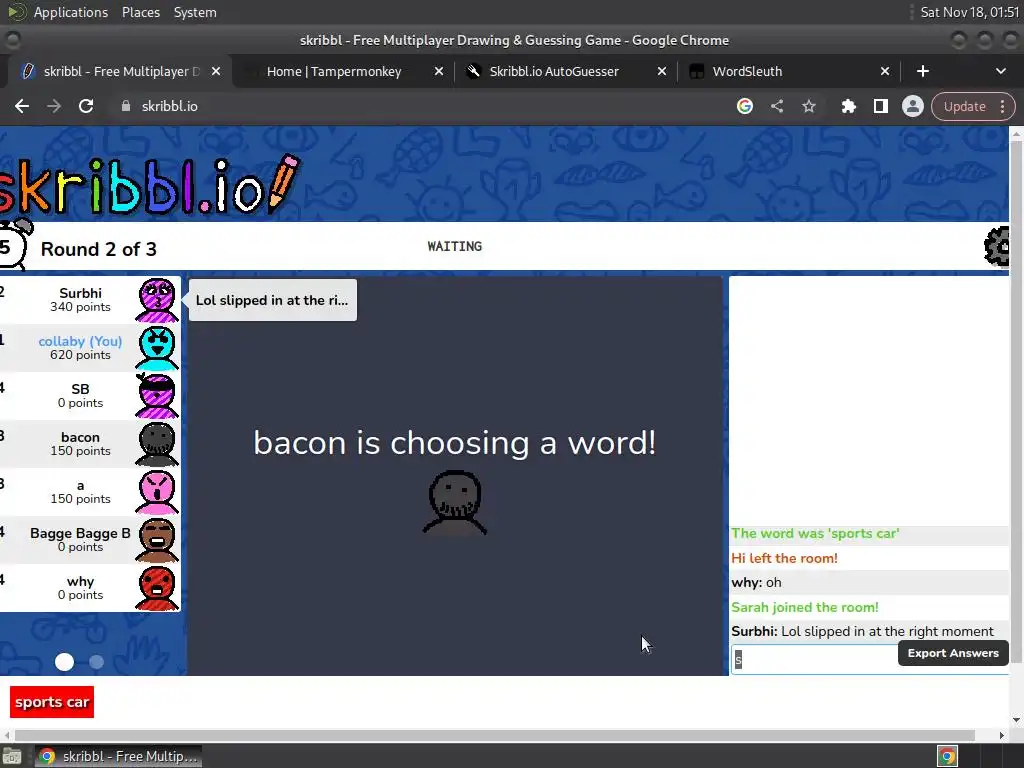Close the WordSleuth tab
The image size is (1024, 768).
(x=885, y=71)
